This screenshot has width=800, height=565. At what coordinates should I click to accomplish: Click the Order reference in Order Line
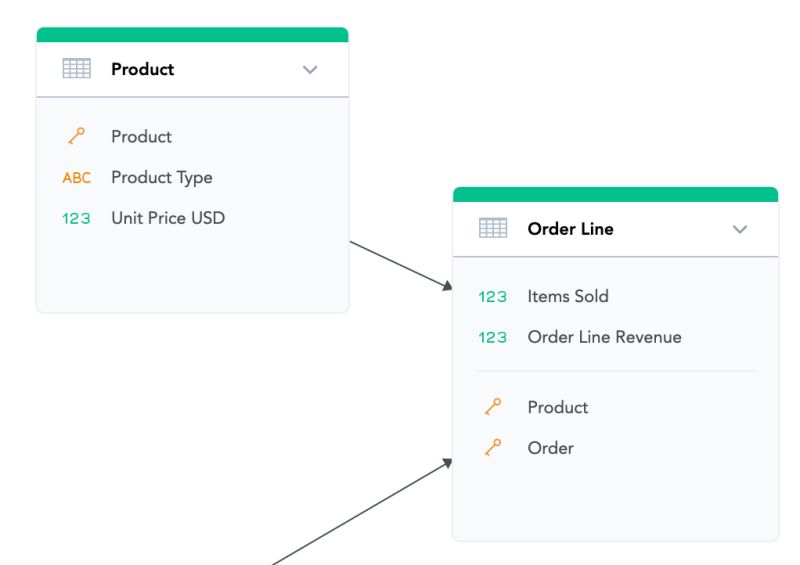pos(550,448)
